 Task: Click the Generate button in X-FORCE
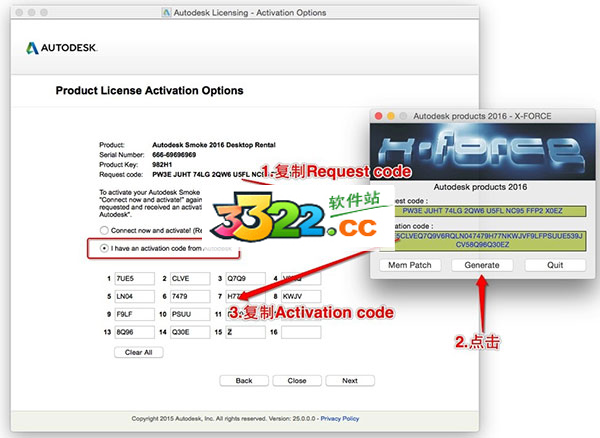(482, 265)
